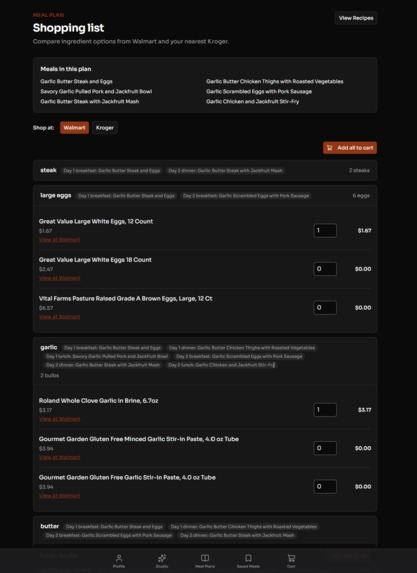Expand the steak ingredient row

click(205, 170)
